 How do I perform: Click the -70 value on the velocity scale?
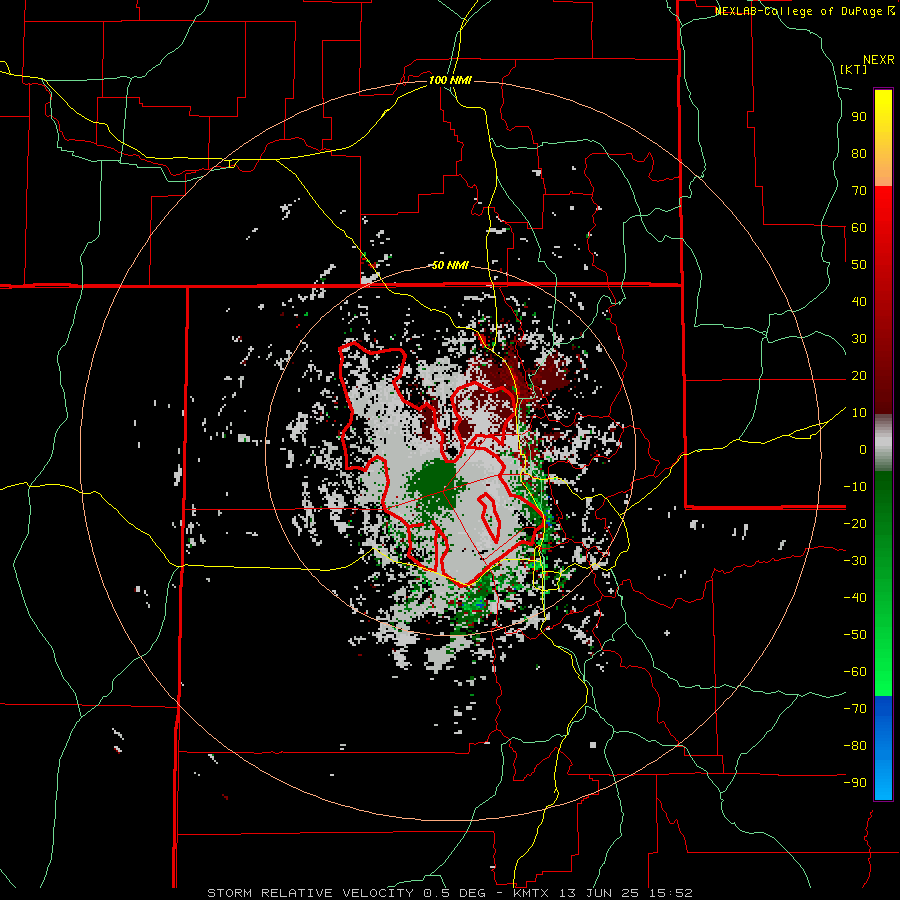pos(855,709)
